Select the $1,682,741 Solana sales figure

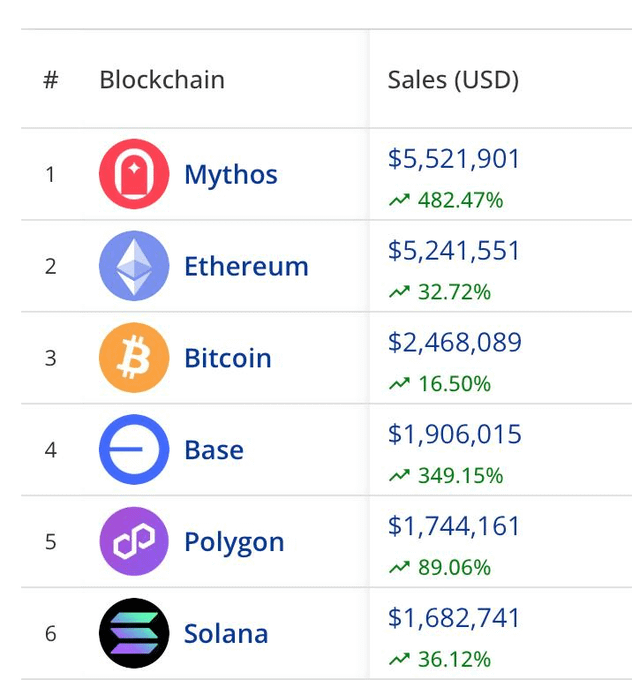[x=454, y=618]
